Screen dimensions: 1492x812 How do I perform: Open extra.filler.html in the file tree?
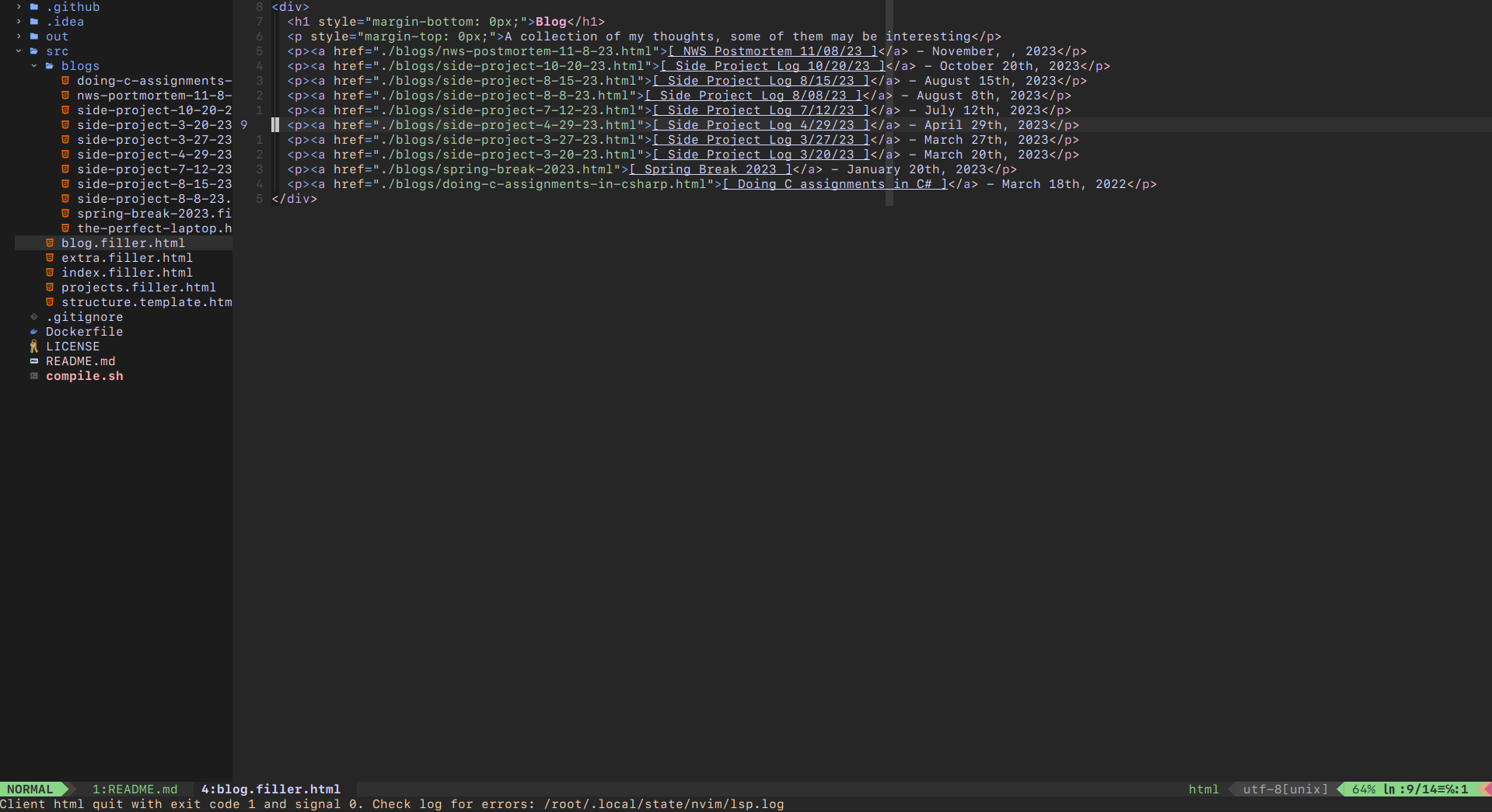pyautogui.click(x=127, y=258)
